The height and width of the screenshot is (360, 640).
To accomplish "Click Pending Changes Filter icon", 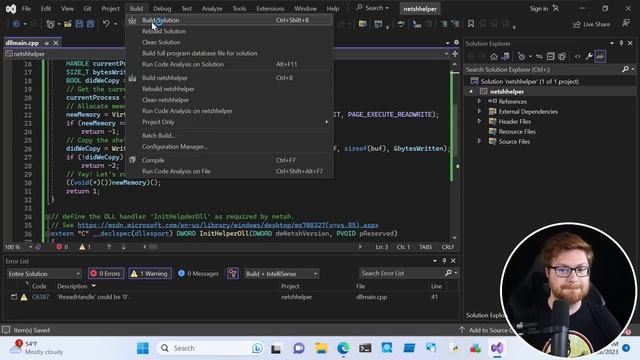I will pyautogui.click(x=521, y=57).
